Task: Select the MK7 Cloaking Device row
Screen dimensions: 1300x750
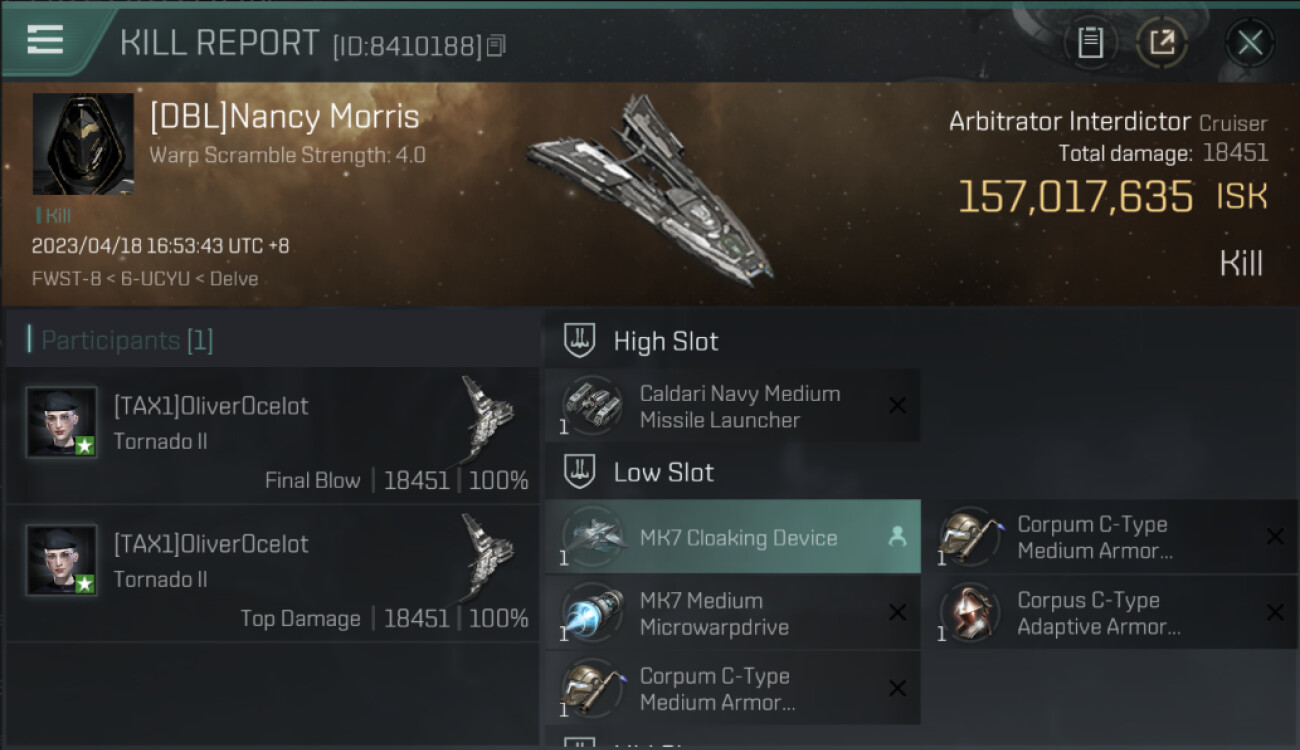Action: [x=738, y=537]
